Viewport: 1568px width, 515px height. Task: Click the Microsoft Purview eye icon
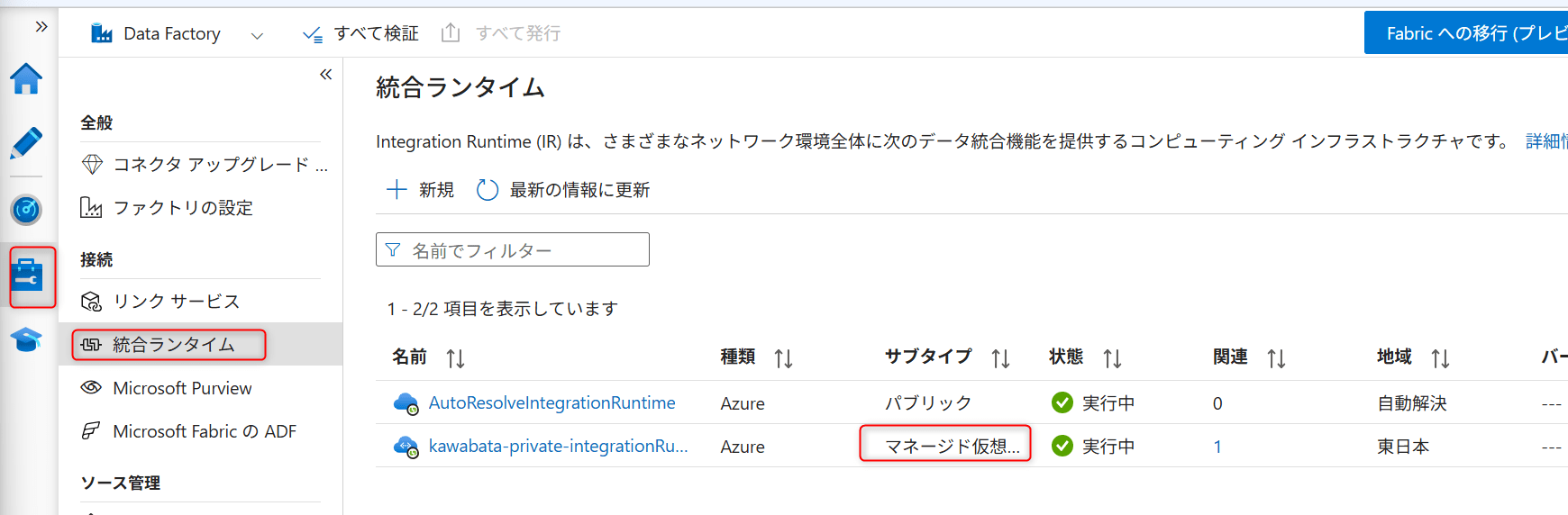coord(91,387)
